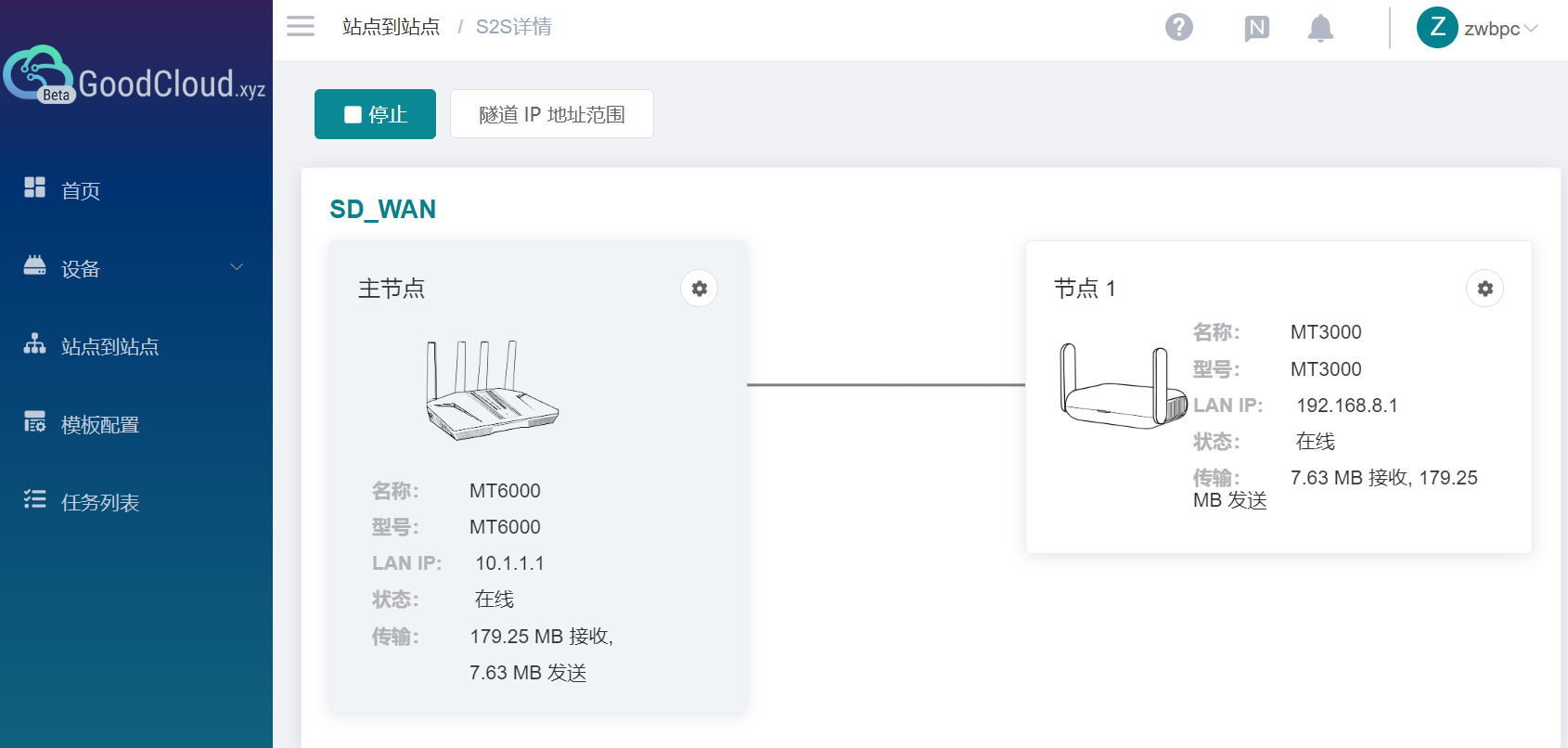Open the 主节点 gear settings
This screenshot has height=748, width=1568.
[699, 289]
